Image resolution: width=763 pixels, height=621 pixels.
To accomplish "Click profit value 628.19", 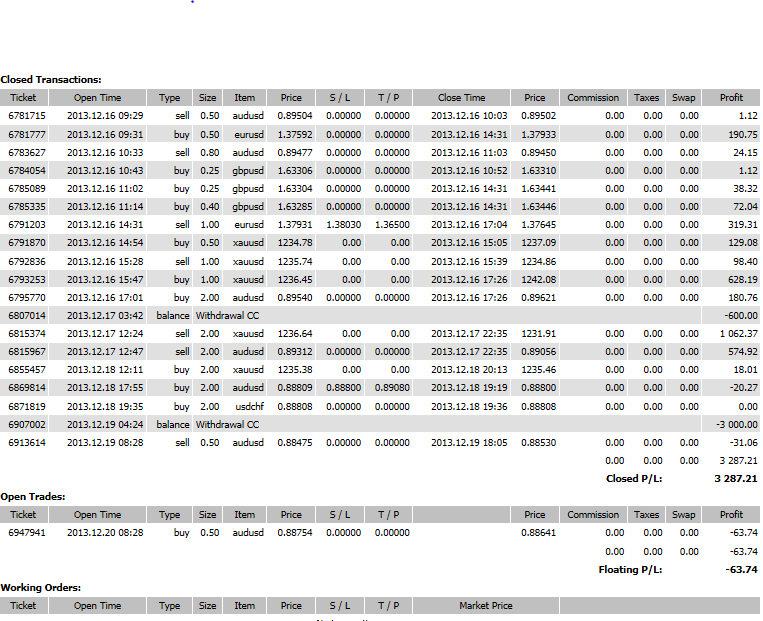I will [x=743, y=279].
